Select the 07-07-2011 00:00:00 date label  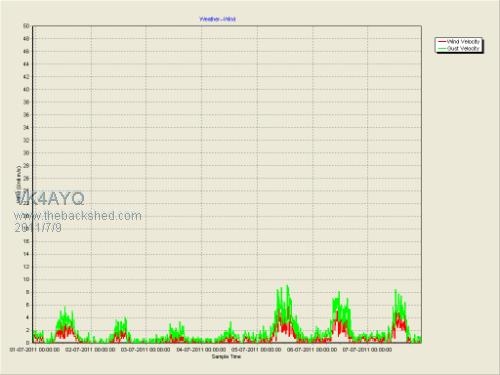(x=367, y=350)
